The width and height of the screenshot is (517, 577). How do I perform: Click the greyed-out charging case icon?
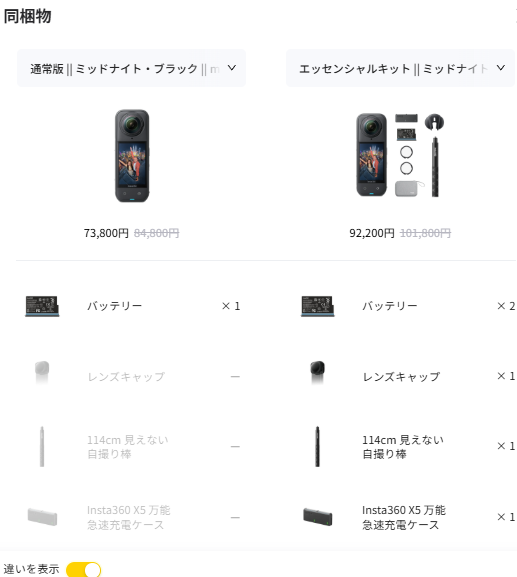(42, 517)
